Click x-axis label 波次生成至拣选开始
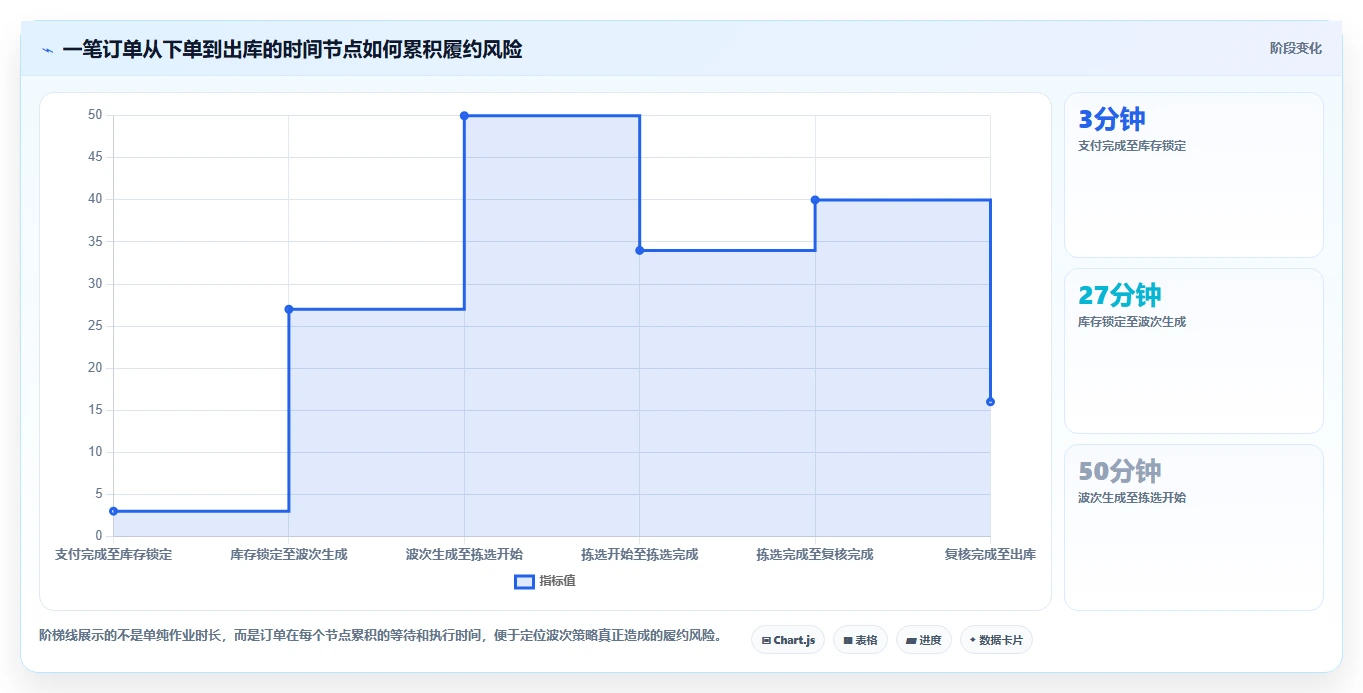Viewport: 1363px width, 693px height. pos(464,554)
